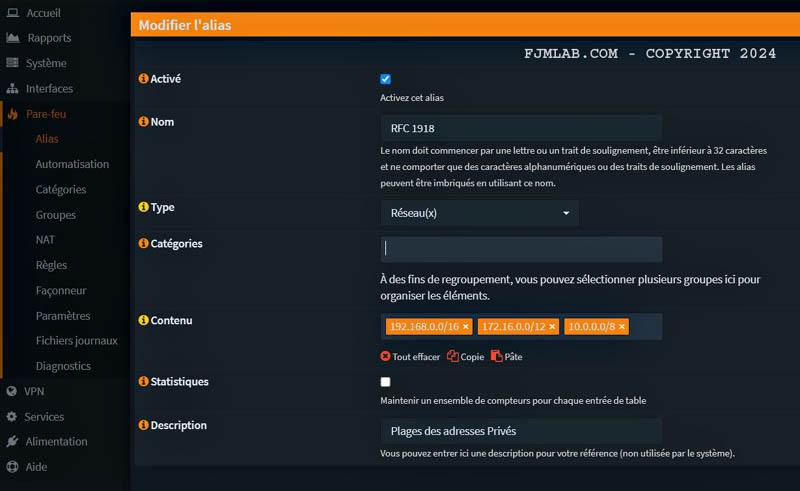Click Tout effacer to clear contents
This screenshot has width=800, height=491.
click(410, 357)
